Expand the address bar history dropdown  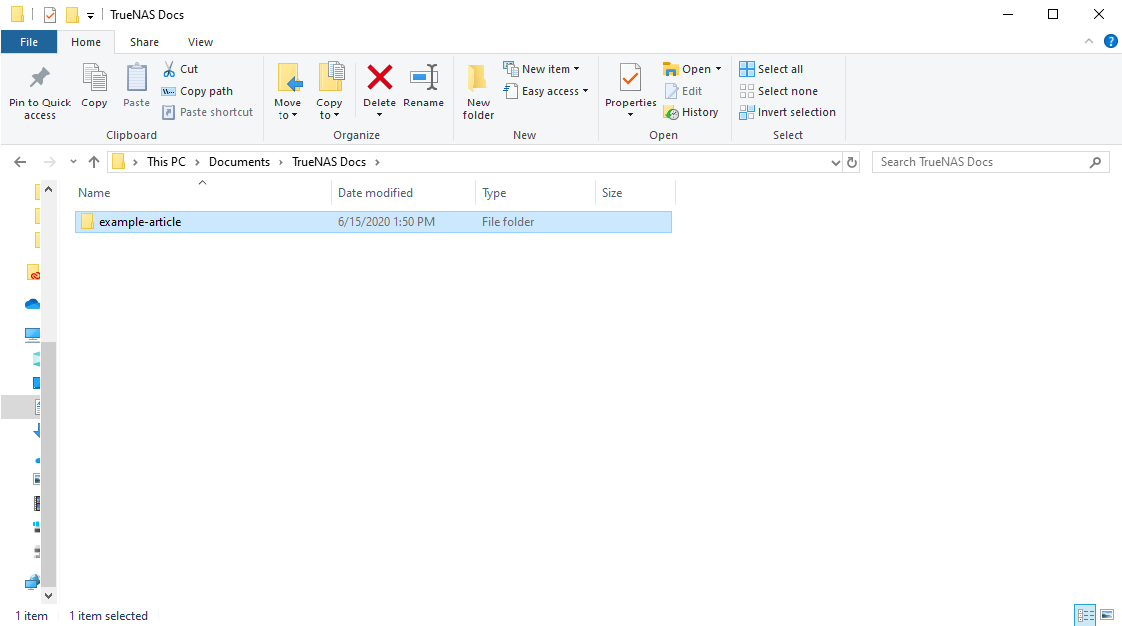835,162
